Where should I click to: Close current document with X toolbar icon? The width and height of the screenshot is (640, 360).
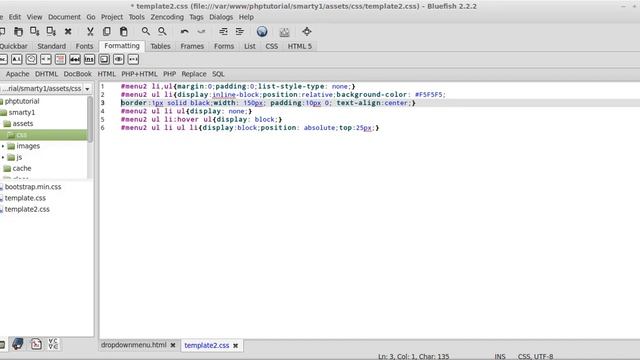[68, 31]
